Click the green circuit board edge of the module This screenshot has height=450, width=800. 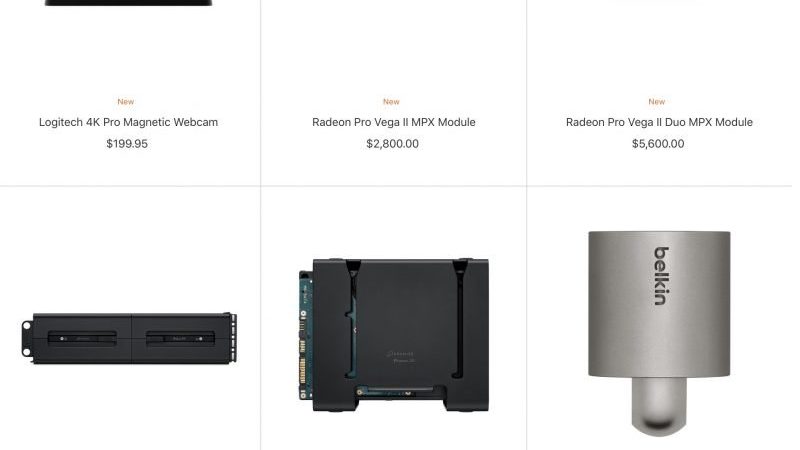305,335
